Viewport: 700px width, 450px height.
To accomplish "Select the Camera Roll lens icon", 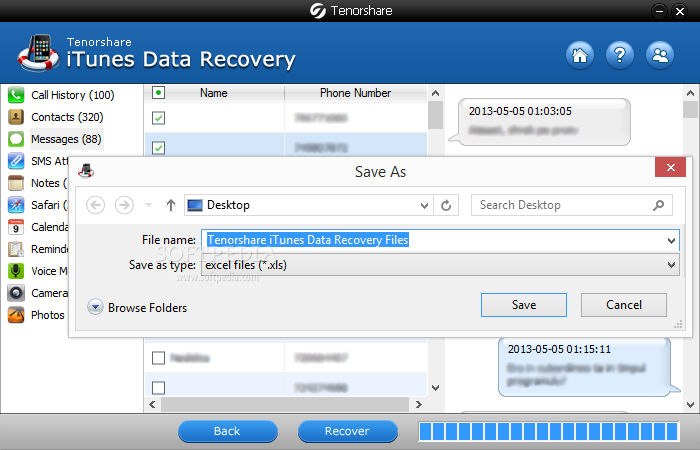I will click(x=16, y=293).
